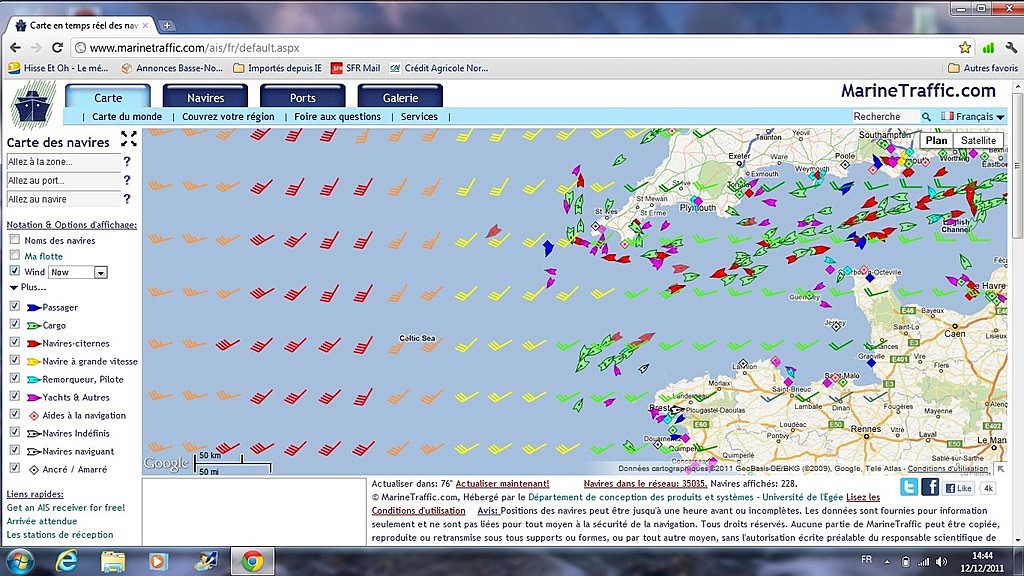Select 'Carte du monde' submenu
The height and width of the screenshot is (576, 1024).
click(x=127, y=116)
